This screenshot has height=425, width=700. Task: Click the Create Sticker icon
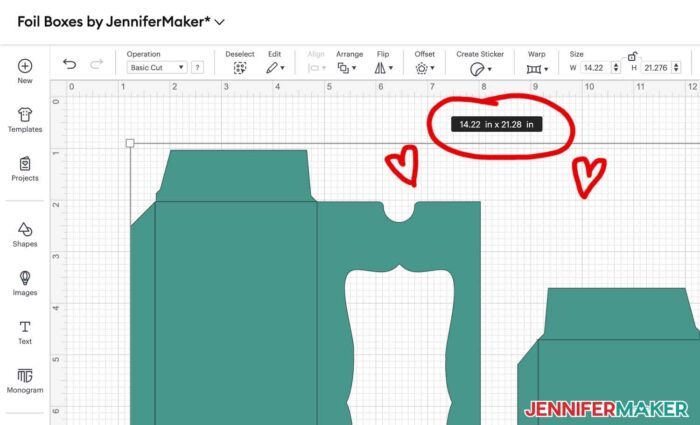(477, 69)
